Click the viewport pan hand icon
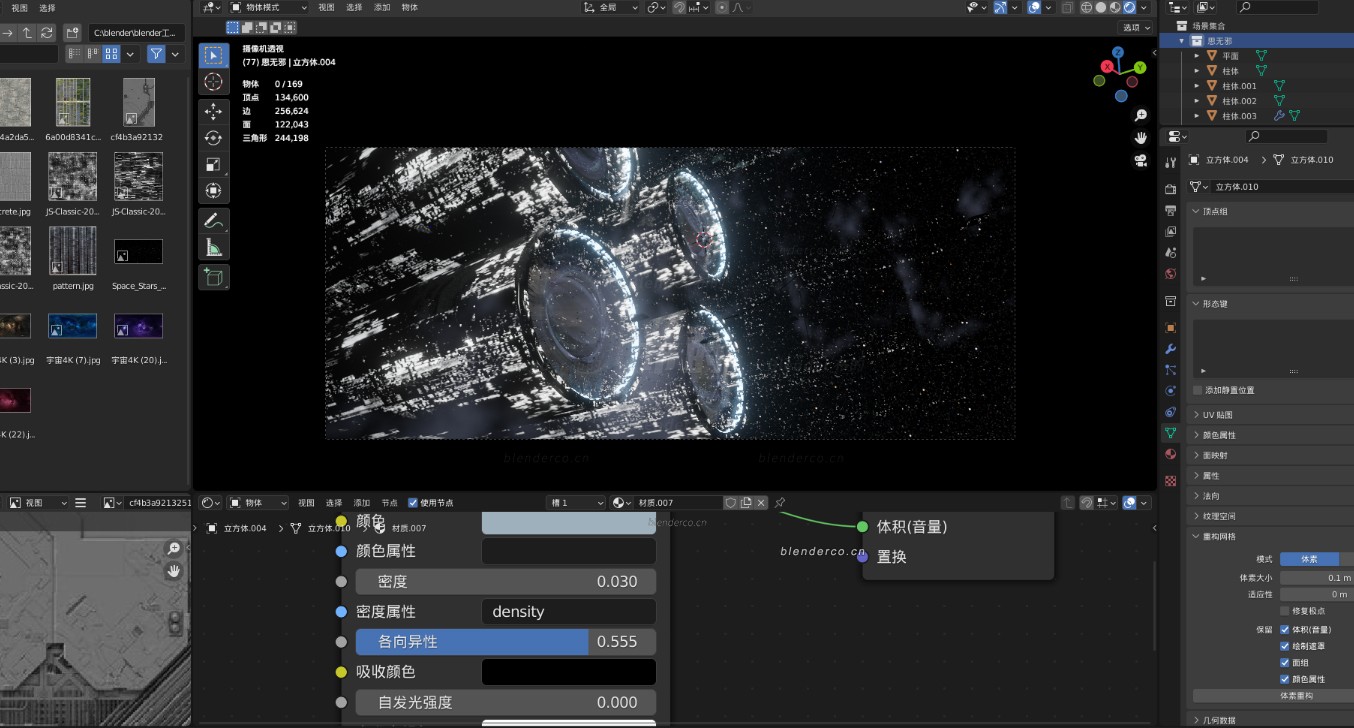The height and width of the screenshot is (728, 1354). click(x=1140, y=138)
